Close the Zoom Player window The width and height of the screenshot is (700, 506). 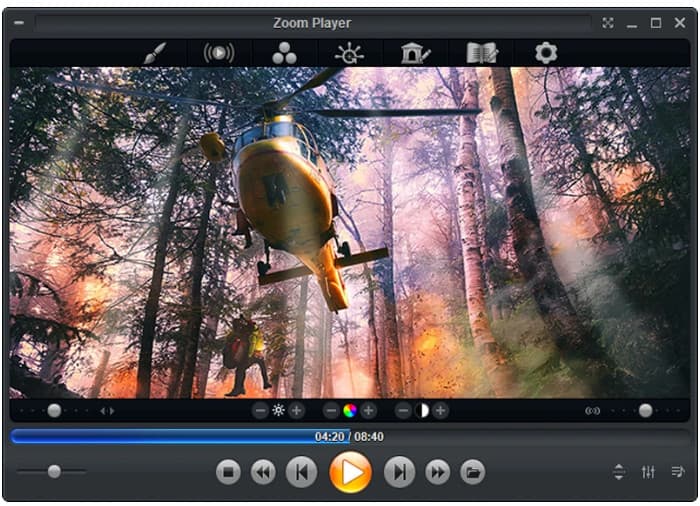pos(680,23)
